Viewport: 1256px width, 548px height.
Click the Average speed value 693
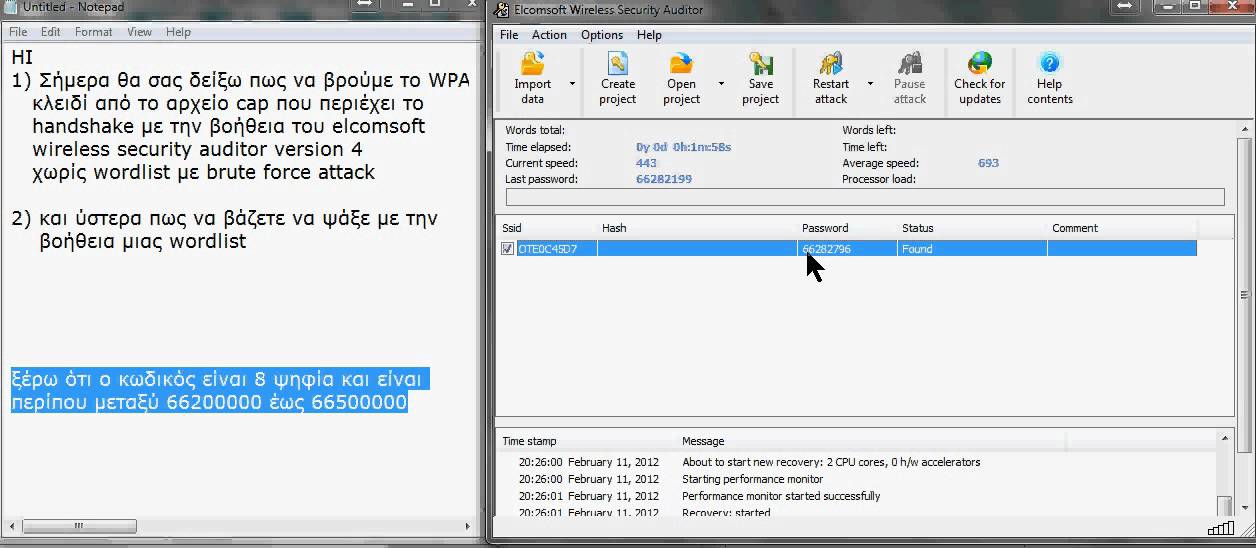(x=988, y=163)
